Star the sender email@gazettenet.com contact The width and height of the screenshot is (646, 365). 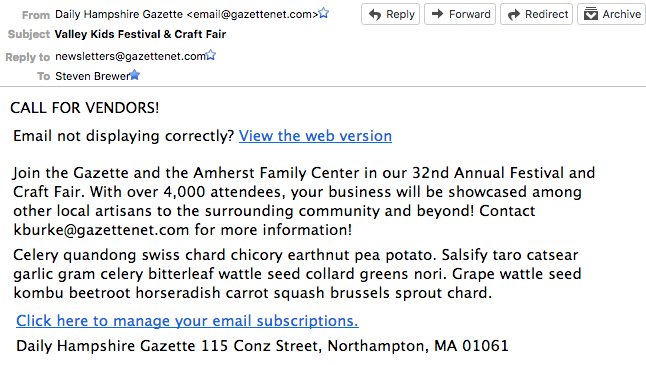coord(324,13)
